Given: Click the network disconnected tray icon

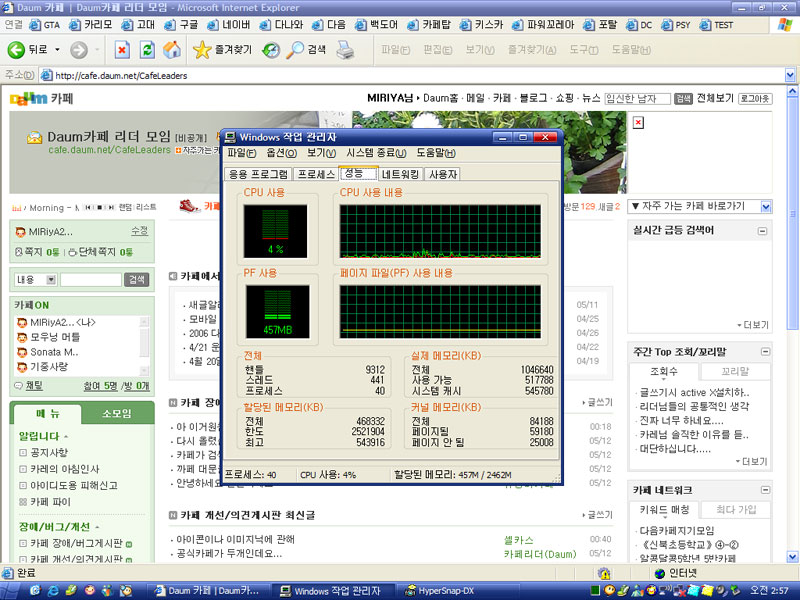Looking at the screenshot, I should [679, 591].
